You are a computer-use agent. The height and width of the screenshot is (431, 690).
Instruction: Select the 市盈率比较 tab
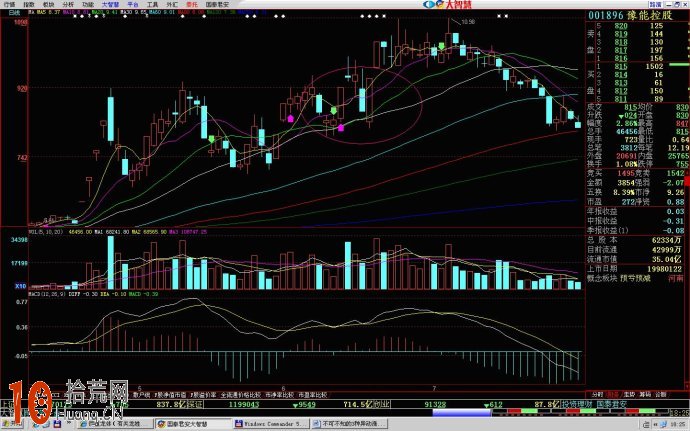click(x=312, y=395)
